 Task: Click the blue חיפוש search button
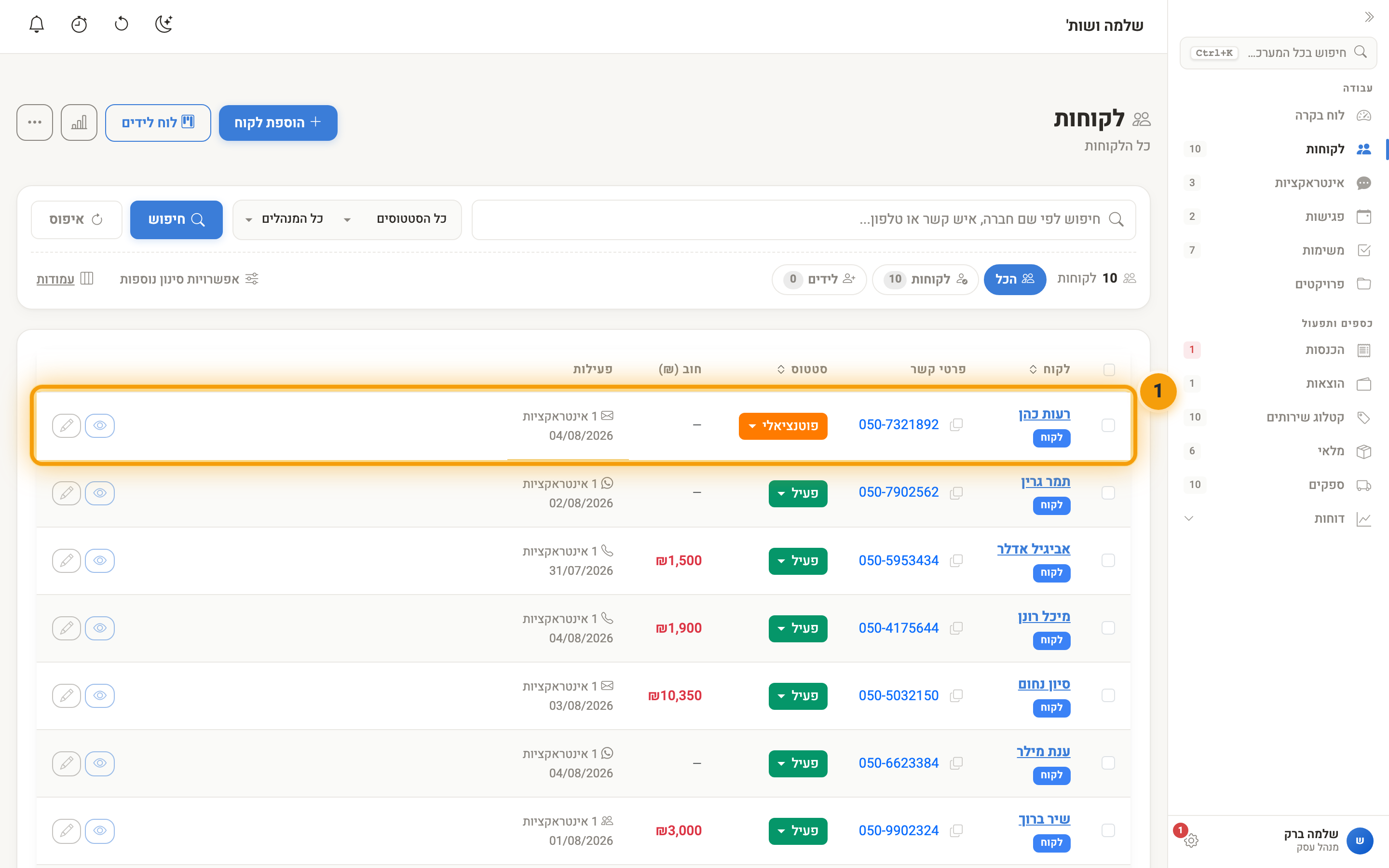(176, 220)
